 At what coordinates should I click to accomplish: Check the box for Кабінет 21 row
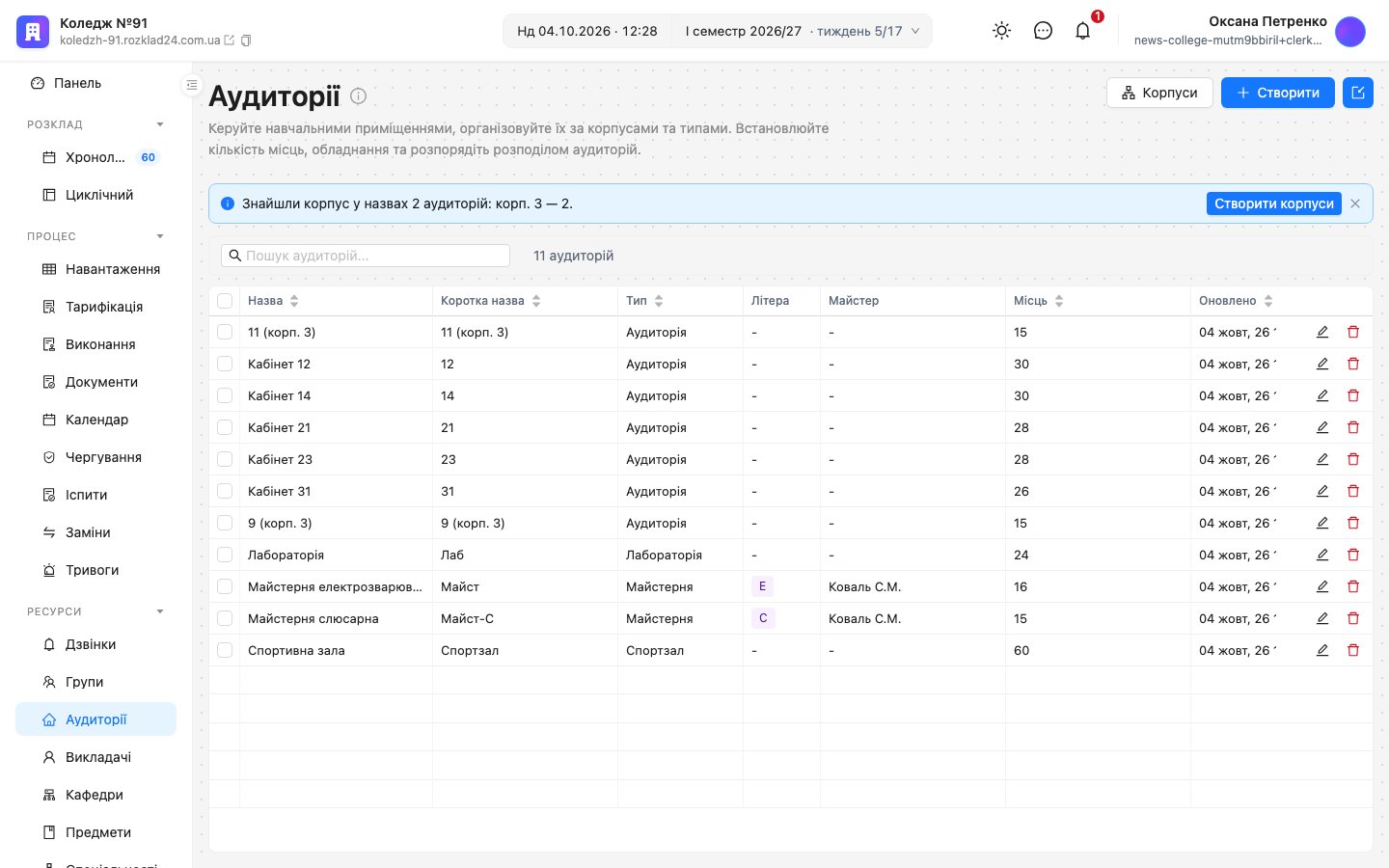(x=225, y=427)
